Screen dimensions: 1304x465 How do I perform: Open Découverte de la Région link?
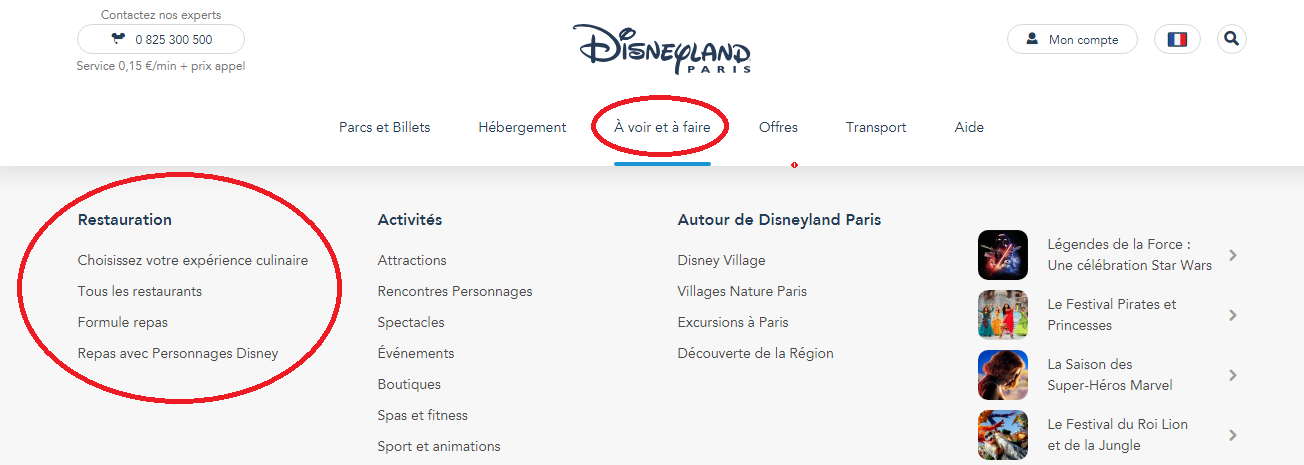click(755, 353)
